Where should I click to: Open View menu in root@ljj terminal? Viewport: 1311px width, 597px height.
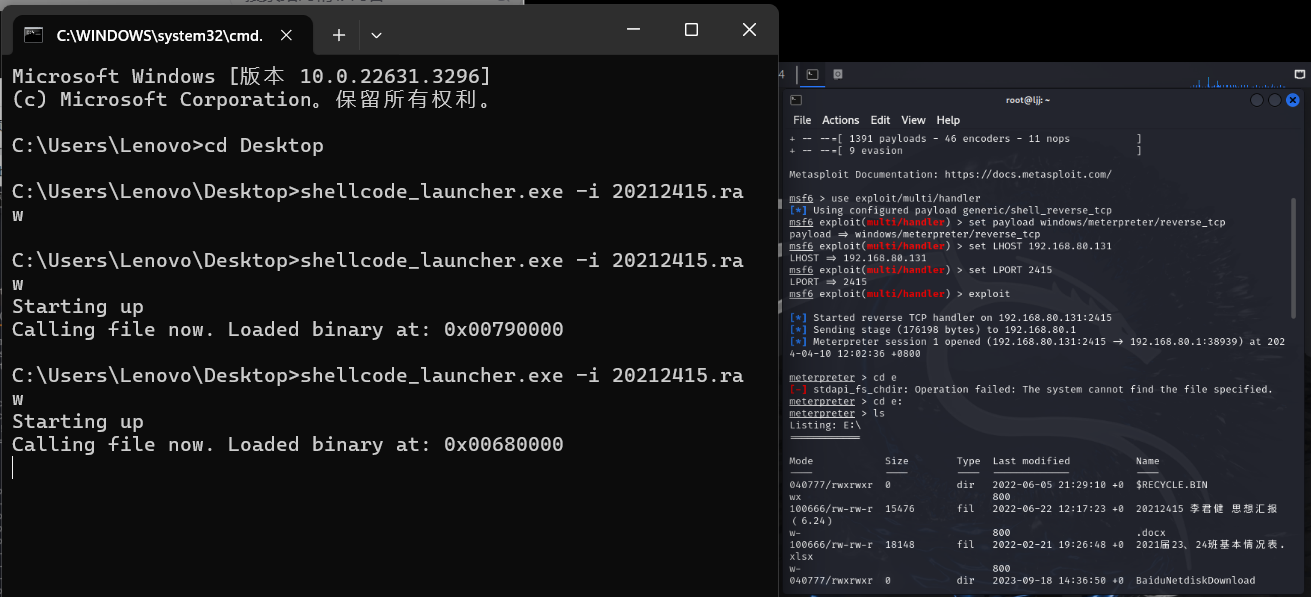913,120
